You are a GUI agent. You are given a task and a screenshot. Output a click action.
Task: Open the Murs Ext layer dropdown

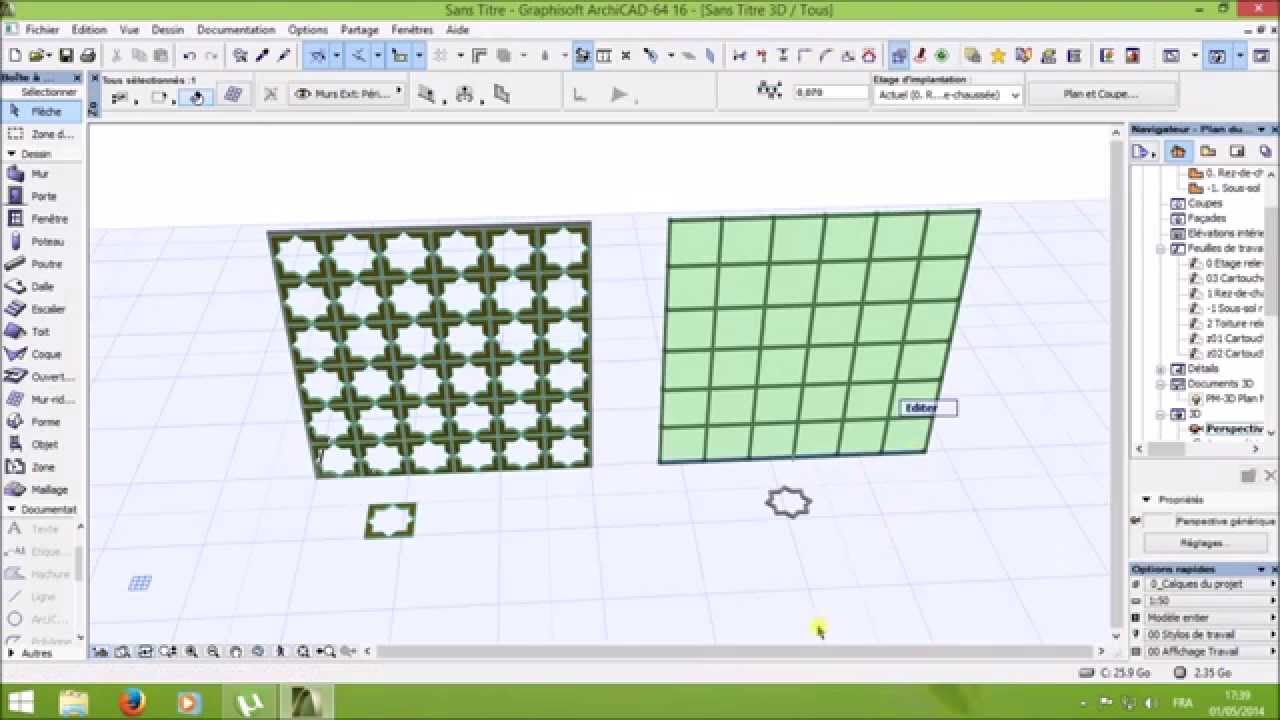pos(347,94)
